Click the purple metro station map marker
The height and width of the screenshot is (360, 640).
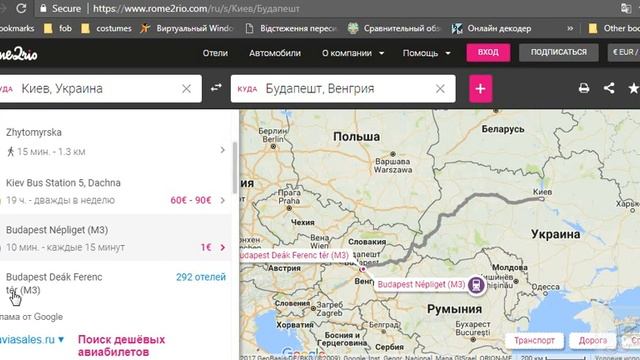(476, 284)
